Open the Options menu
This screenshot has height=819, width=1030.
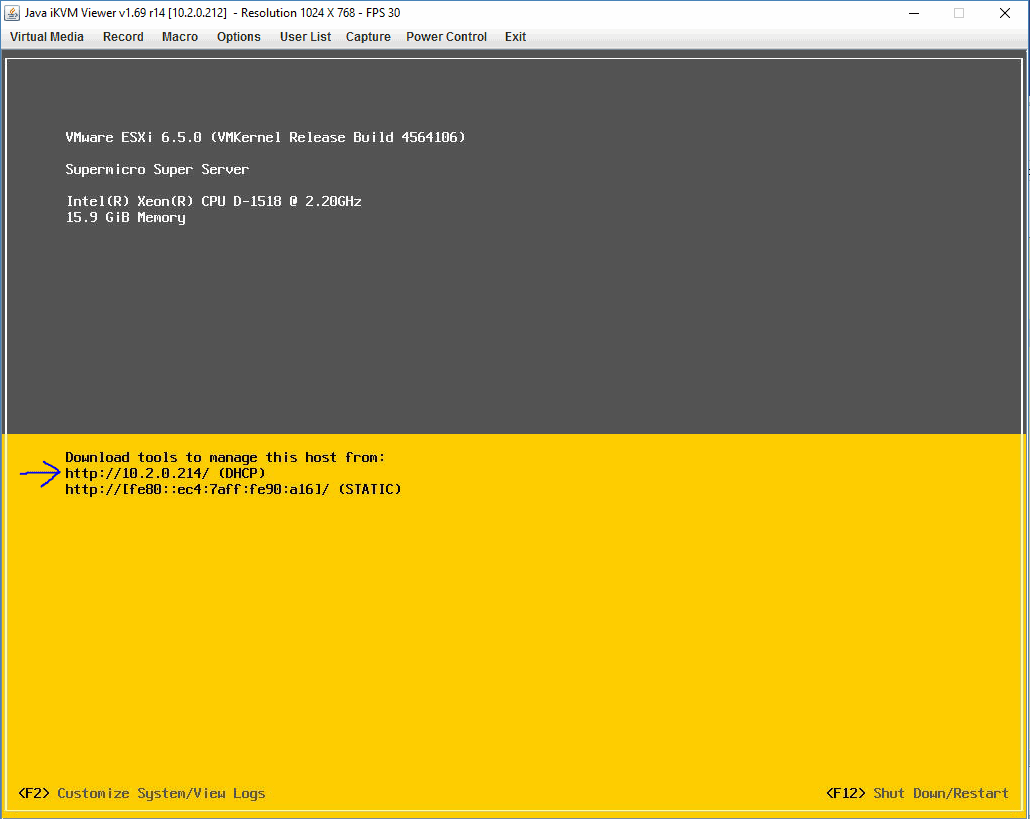[238, 37]
